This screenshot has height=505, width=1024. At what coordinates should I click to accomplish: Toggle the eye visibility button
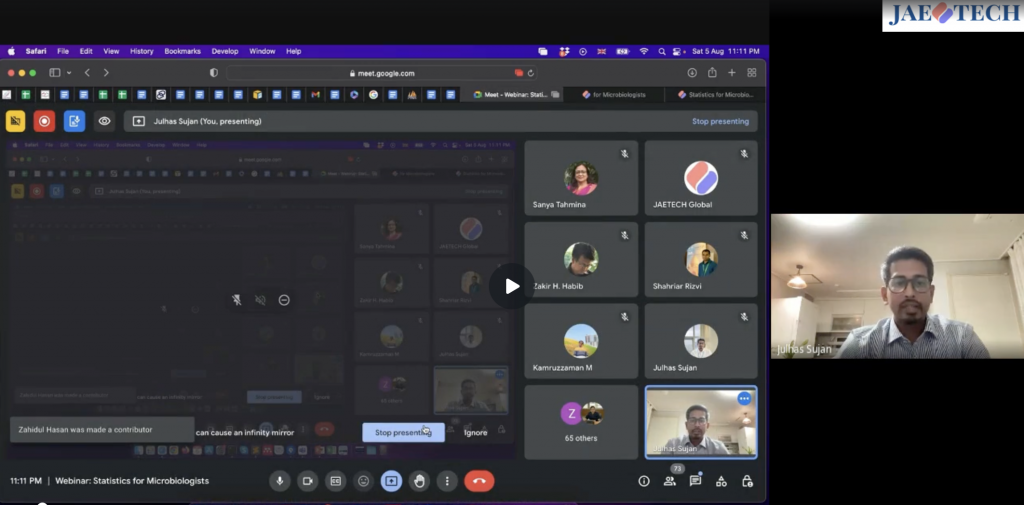point(104,121)
